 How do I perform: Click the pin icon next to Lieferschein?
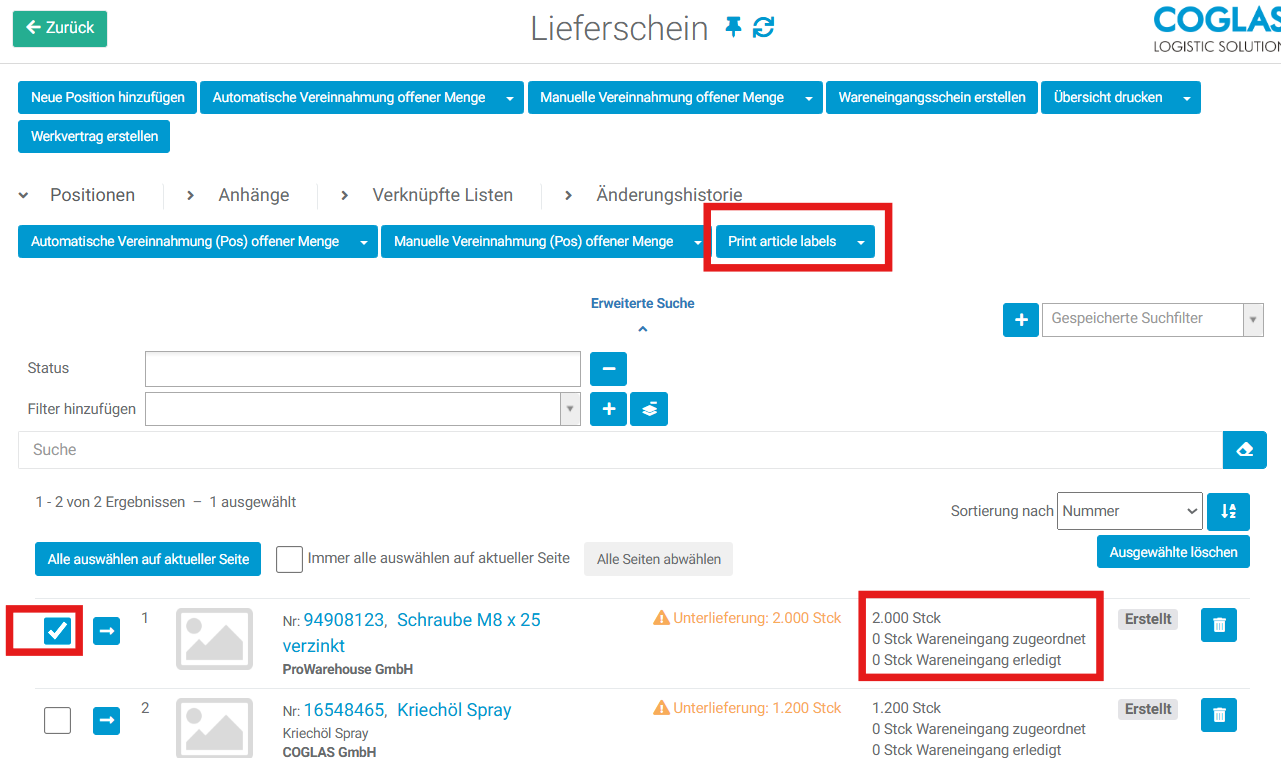point(734,28)
